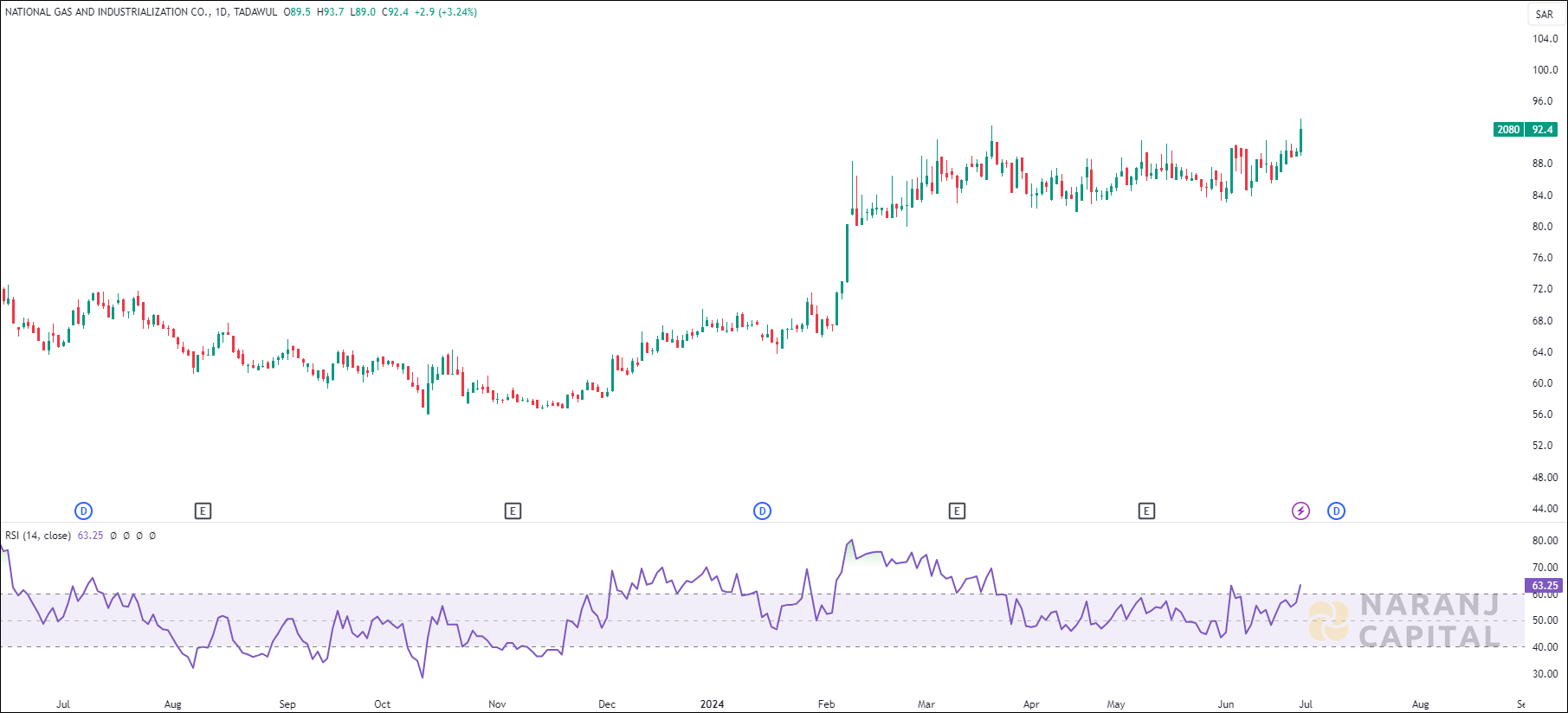The image size is (1568, 713).
Task: Select the earnings marker dated May 2024
Action: (x=1146, y=511)
